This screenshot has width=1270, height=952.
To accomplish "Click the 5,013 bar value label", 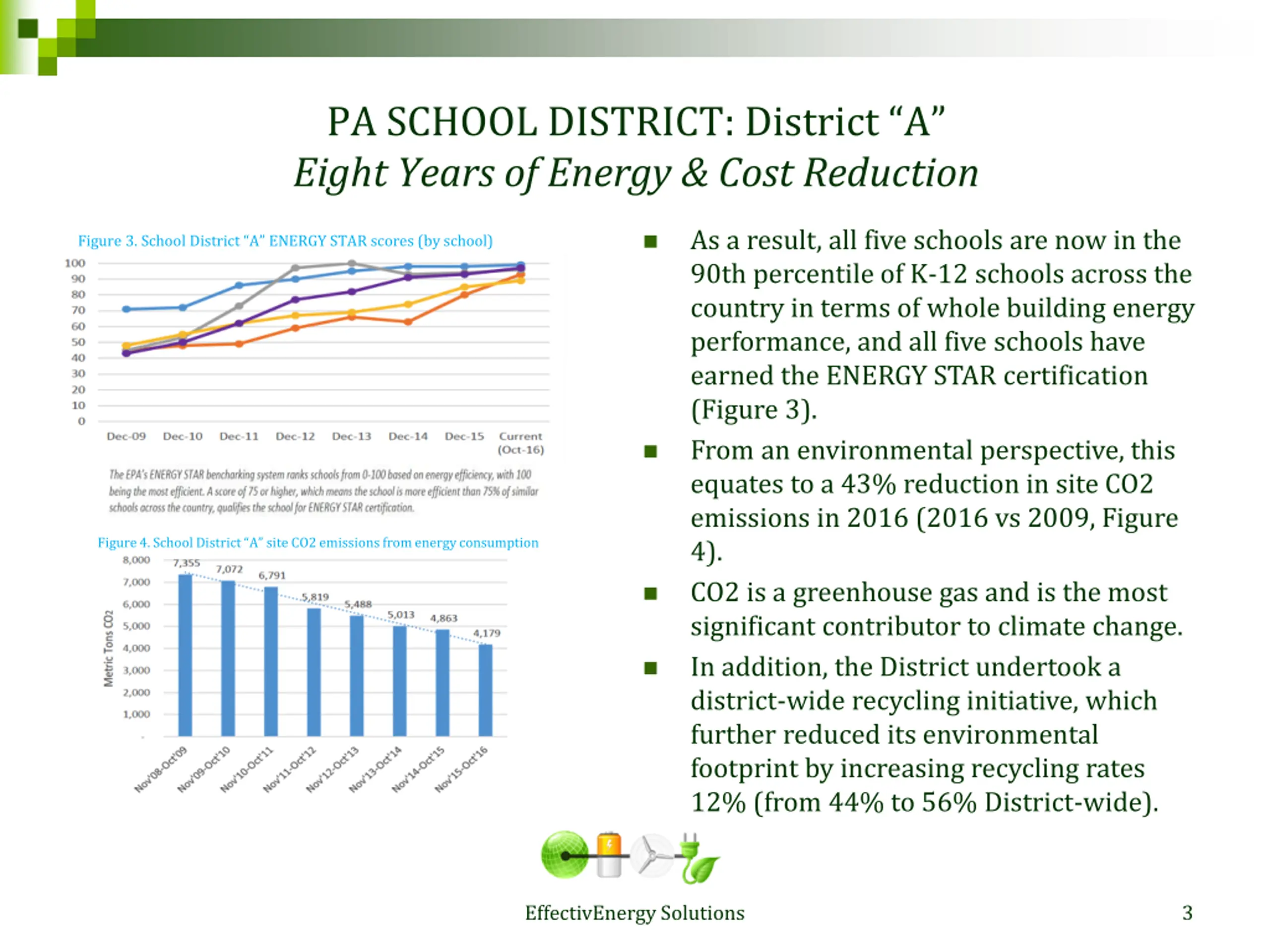I will pyautogui.click(x=401, y=614).
